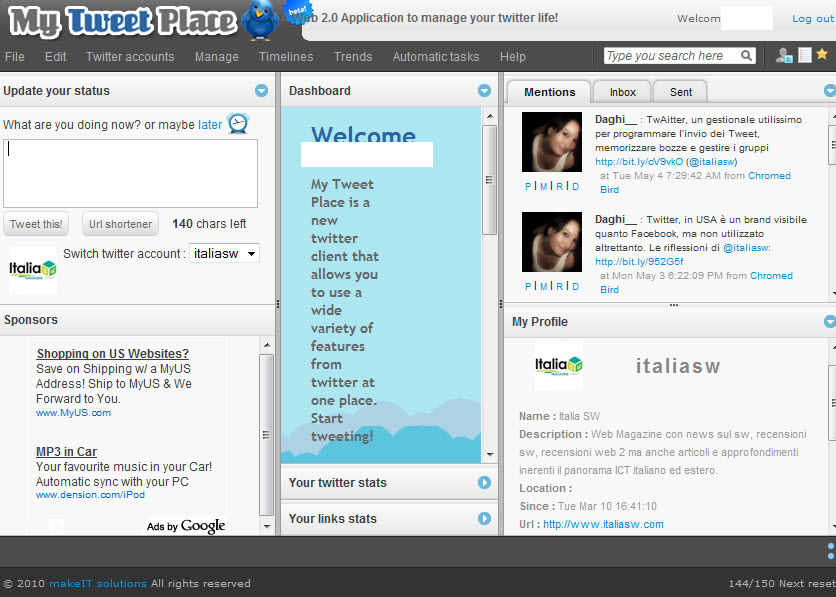Open the Help menu
The height and width of the screenshot is (597, 836).
tap(512, 57)
